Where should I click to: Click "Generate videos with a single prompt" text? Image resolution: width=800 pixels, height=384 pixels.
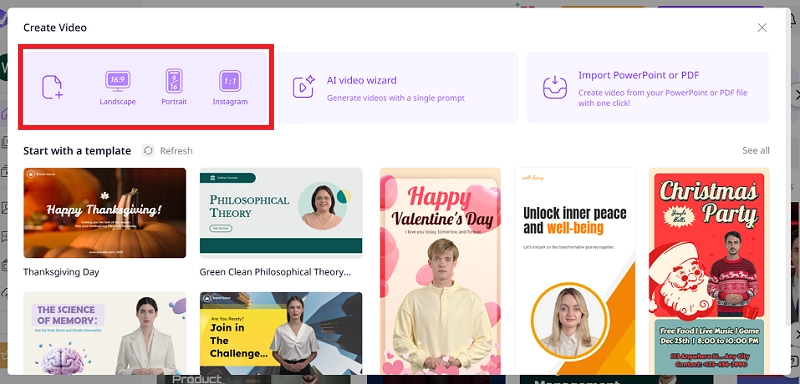pos(395,98)
